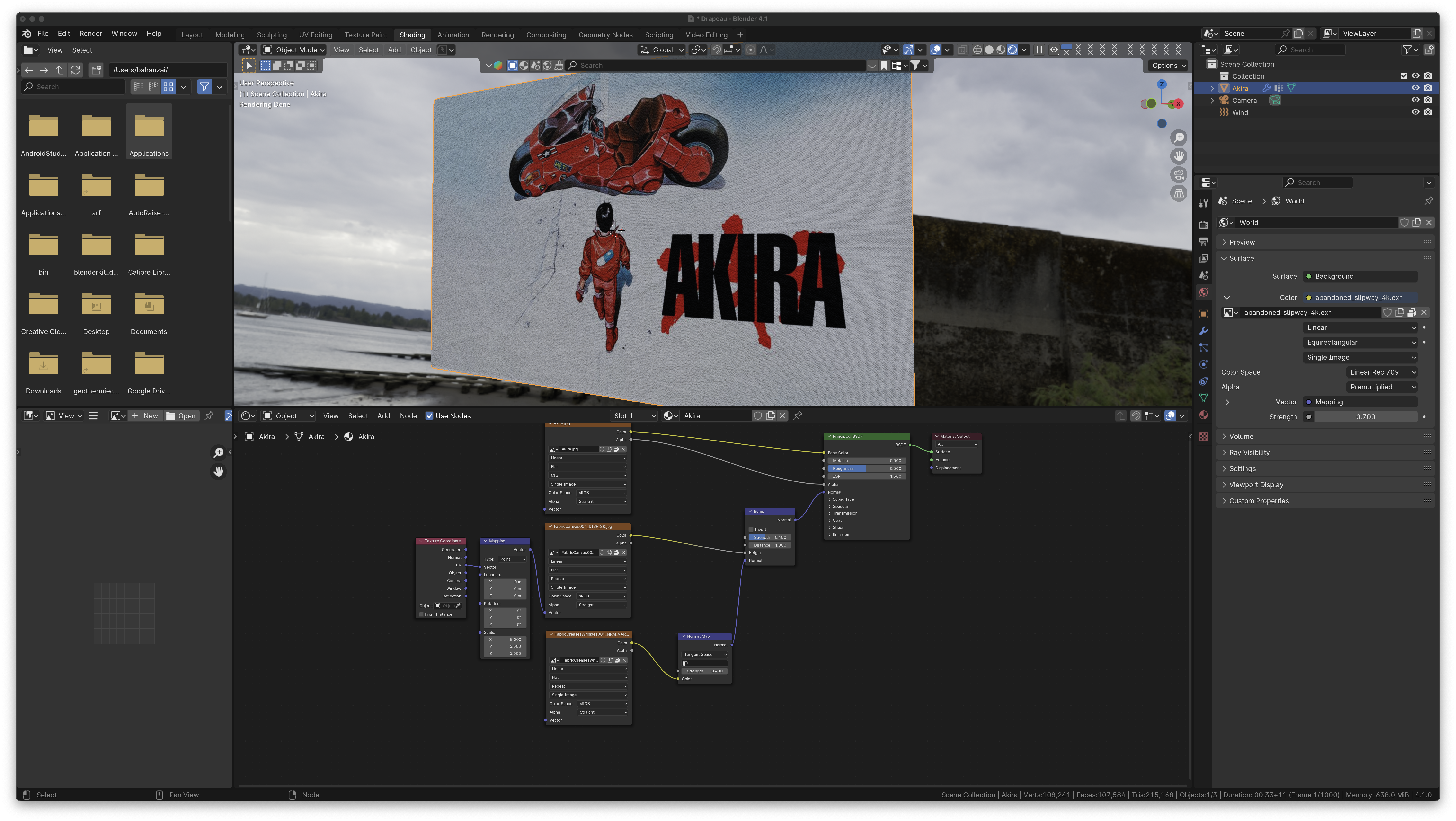This screenshot has height=821, width=1456.
Task: Switch to the Geometry Nodes workspace tab
Action: point(605,35)
